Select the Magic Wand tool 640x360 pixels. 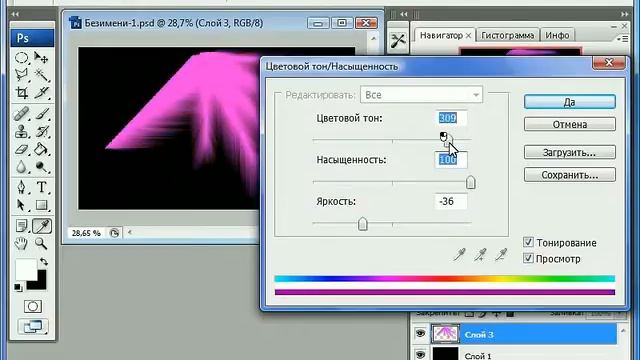pos(41,75)
